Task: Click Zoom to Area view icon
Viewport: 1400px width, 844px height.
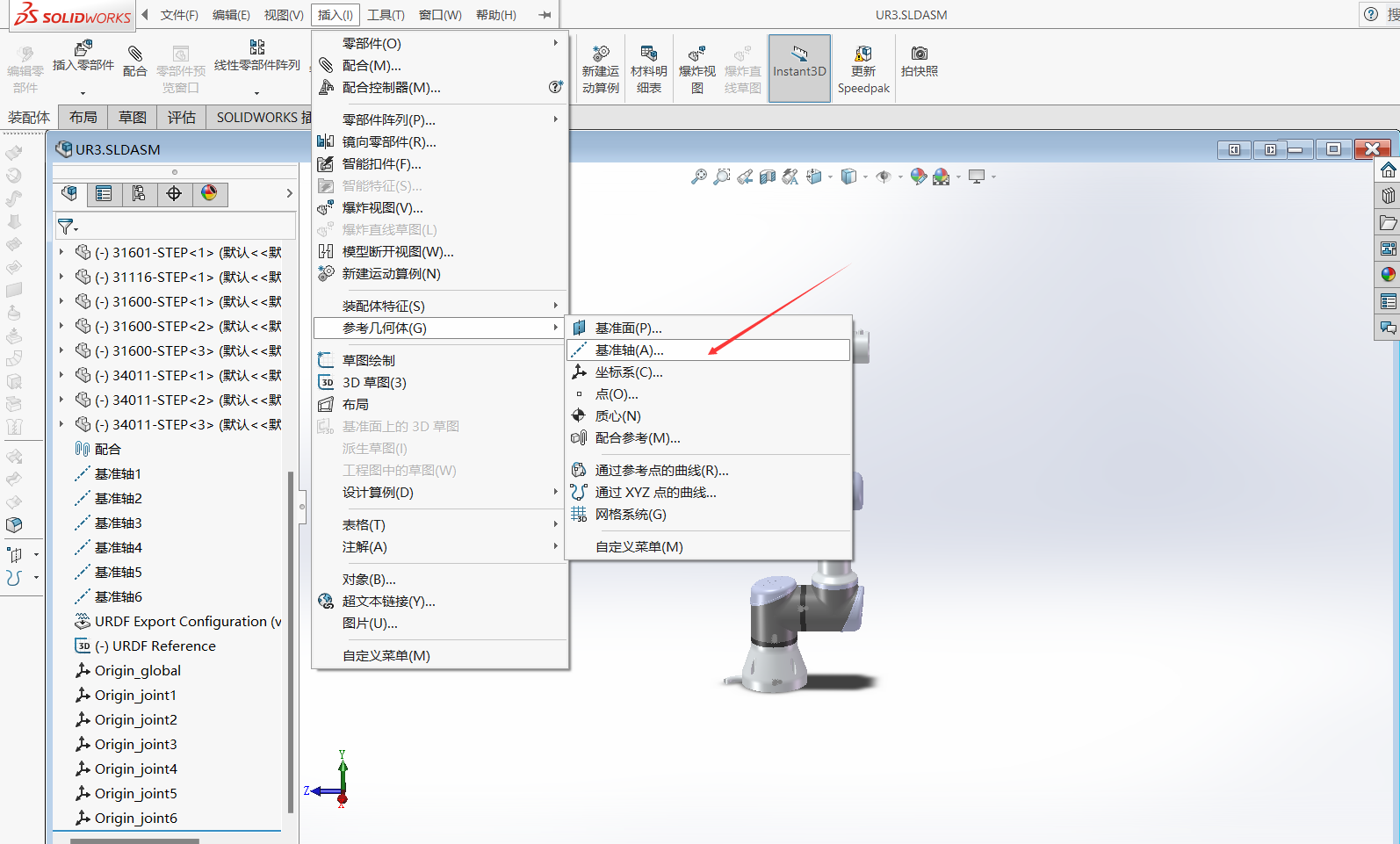Action: click(722, 177)
